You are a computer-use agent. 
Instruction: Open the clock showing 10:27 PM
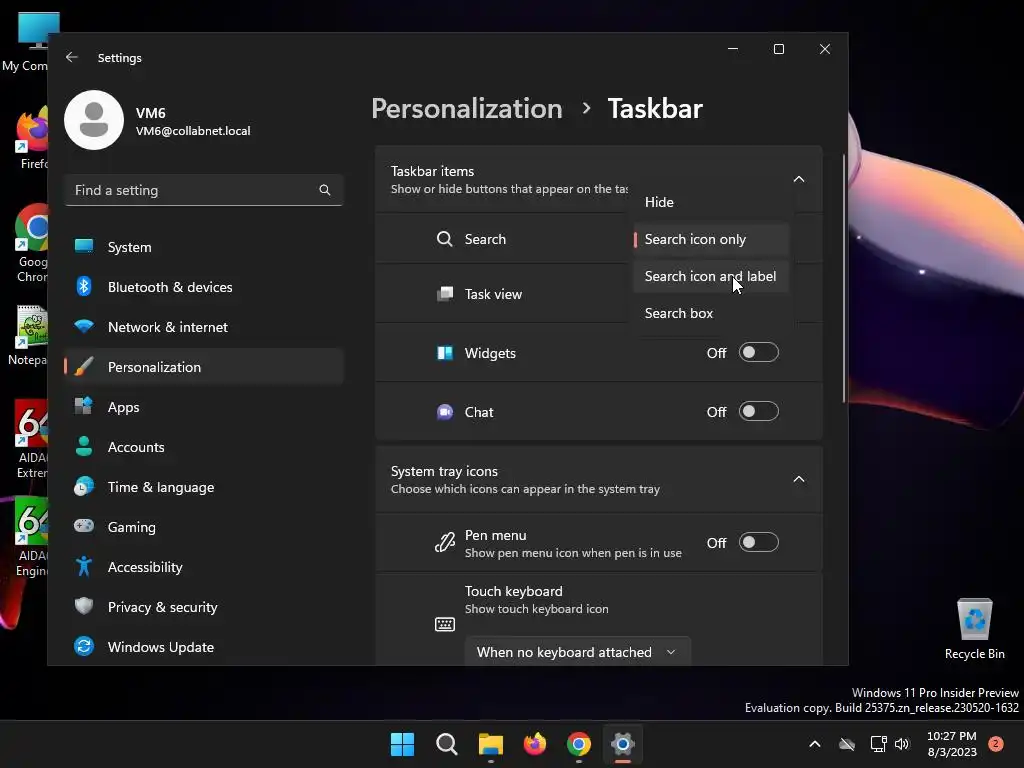(952, 744)
